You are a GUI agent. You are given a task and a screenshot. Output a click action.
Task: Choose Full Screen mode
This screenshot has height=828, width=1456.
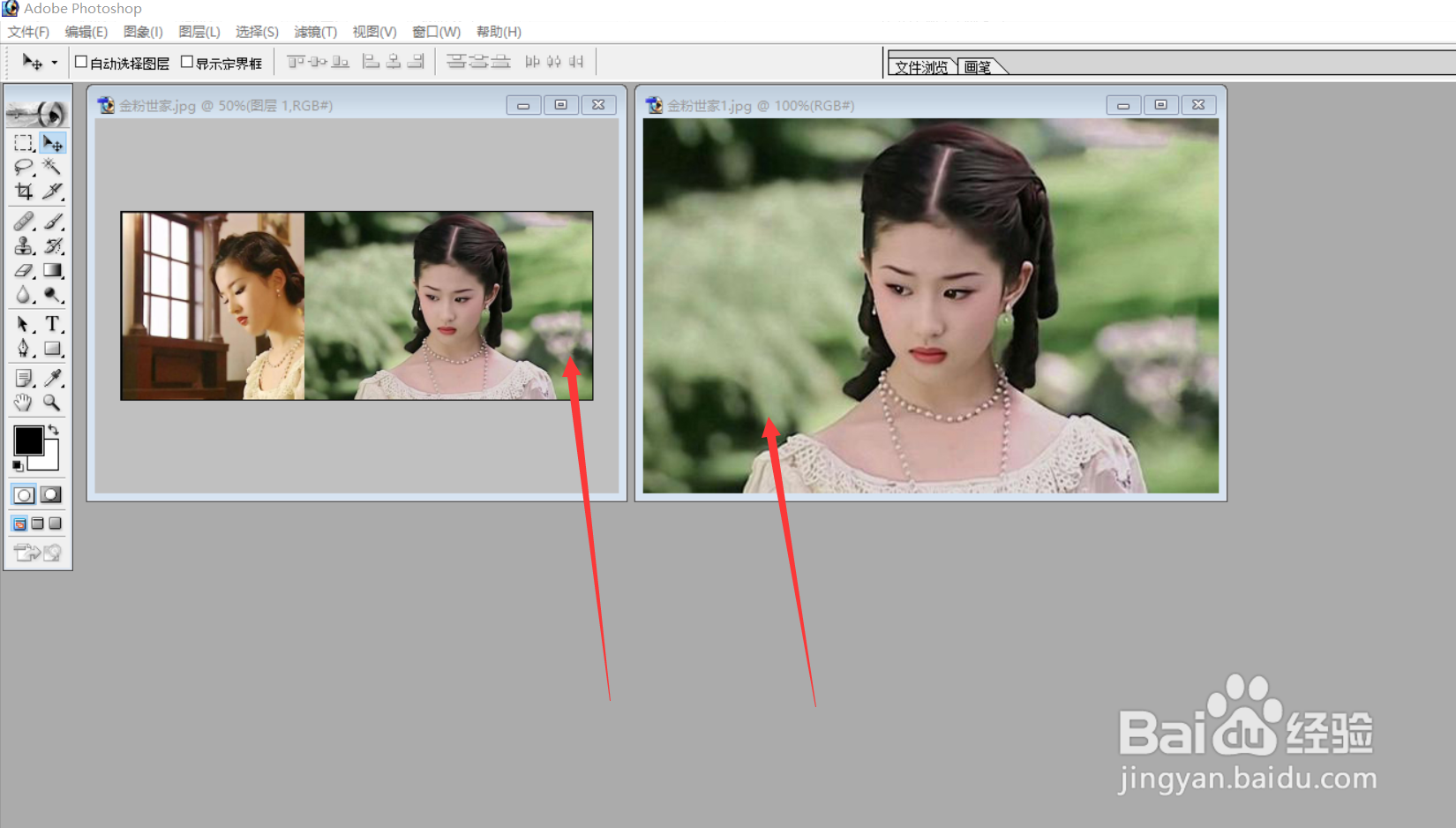(x=55, y=523)
